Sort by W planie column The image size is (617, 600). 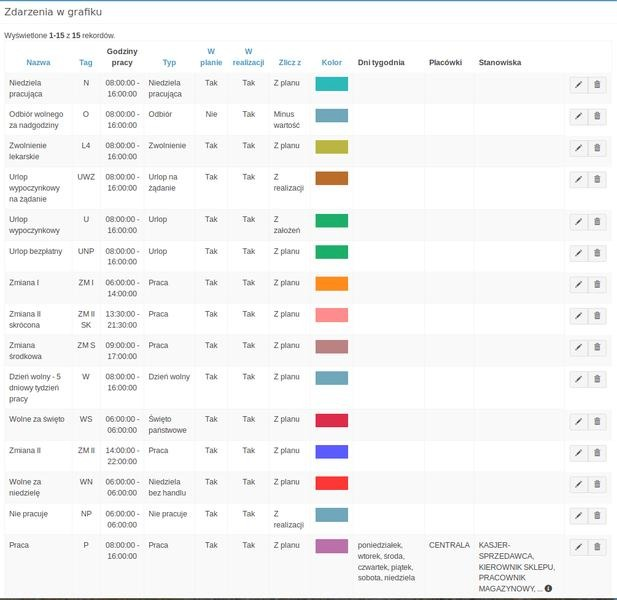[211, 57]
